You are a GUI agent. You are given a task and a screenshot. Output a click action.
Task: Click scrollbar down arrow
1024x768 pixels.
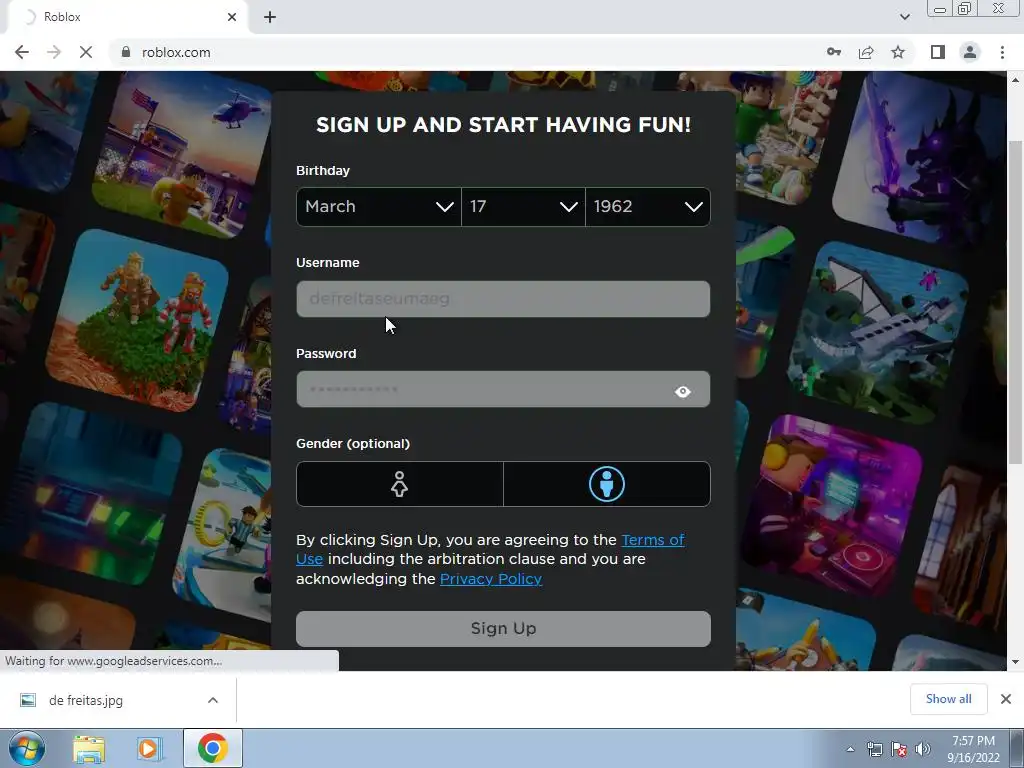click(1015, 662)
